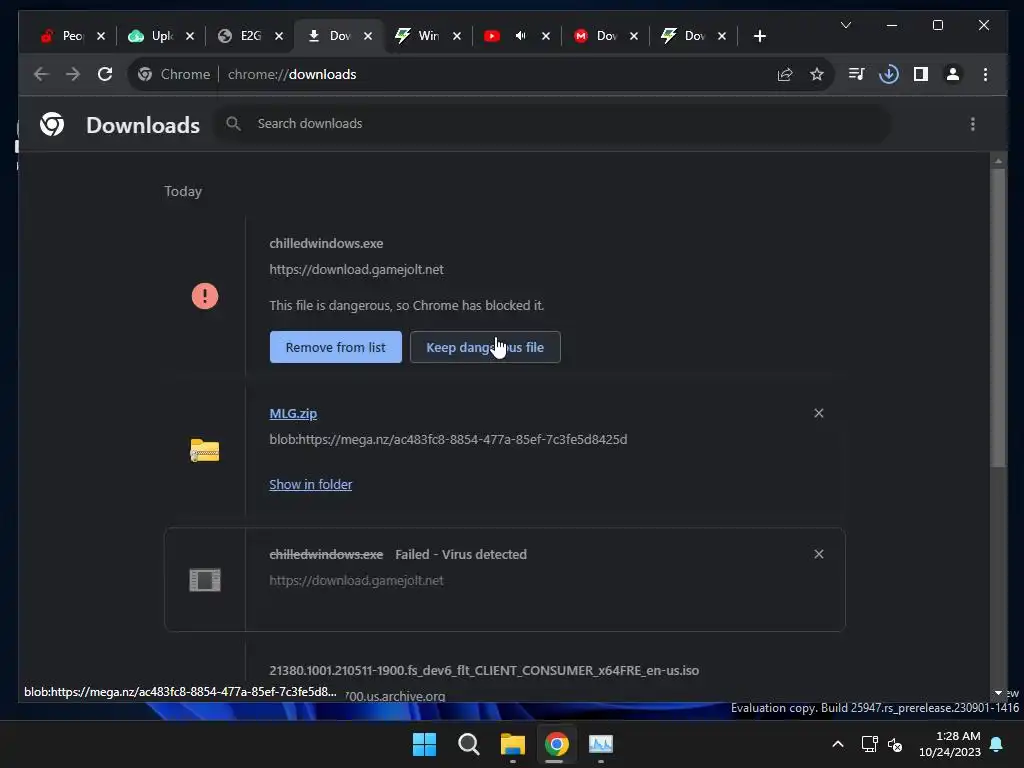
Task: Open the downloads bubble icon in toolbar
Action: pyautogui.click(x=888, y=74)
